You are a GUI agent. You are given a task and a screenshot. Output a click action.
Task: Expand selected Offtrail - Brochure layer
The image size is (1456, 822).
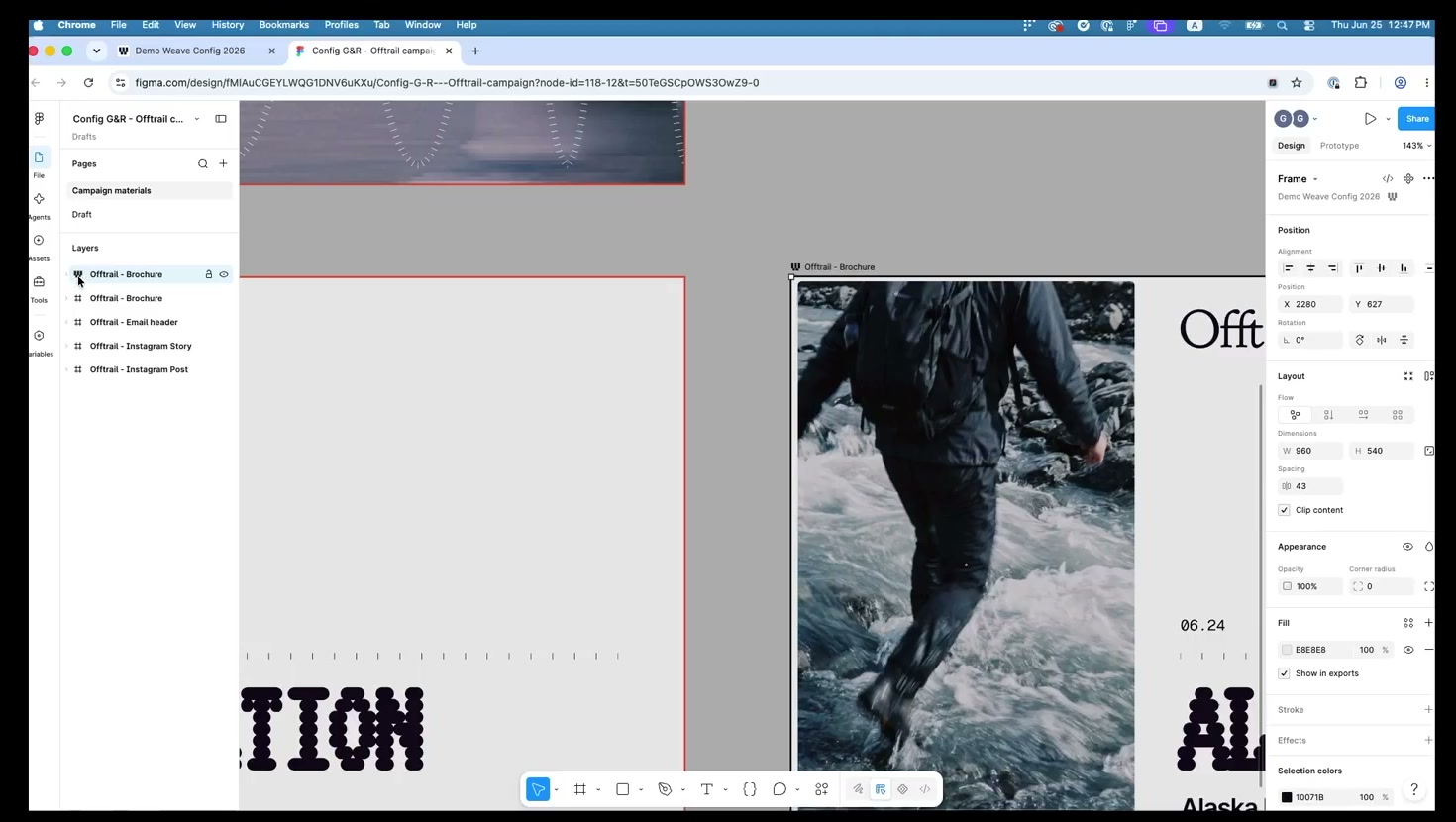[66, 274]
